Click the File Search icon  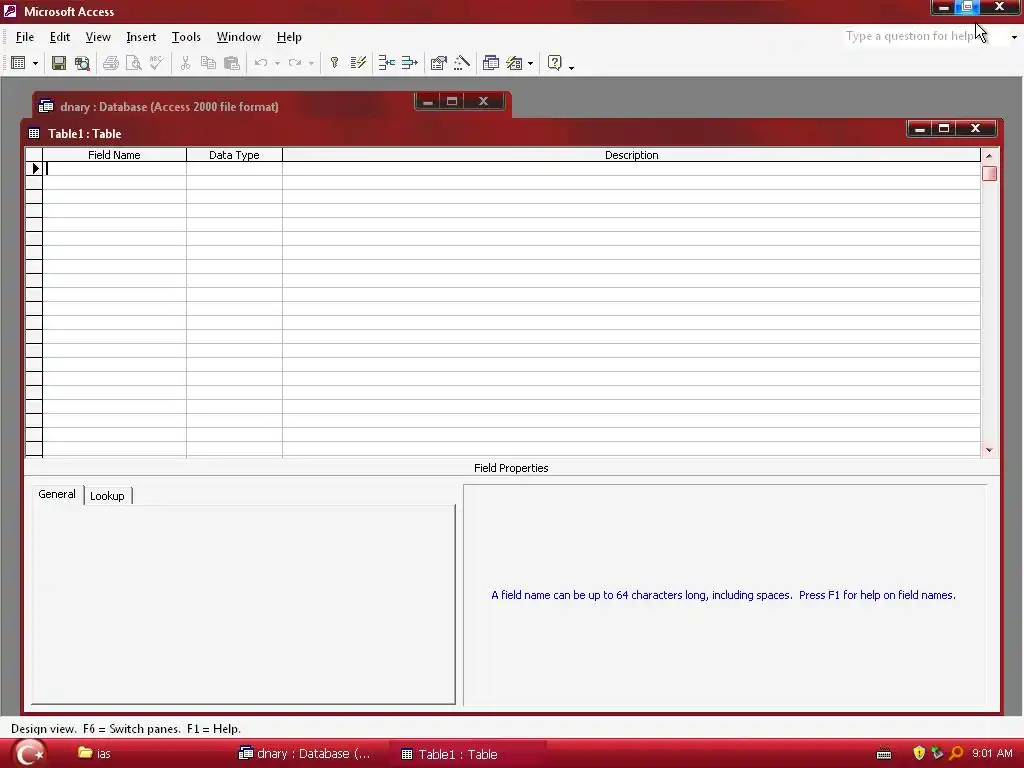tap(82, 63)
